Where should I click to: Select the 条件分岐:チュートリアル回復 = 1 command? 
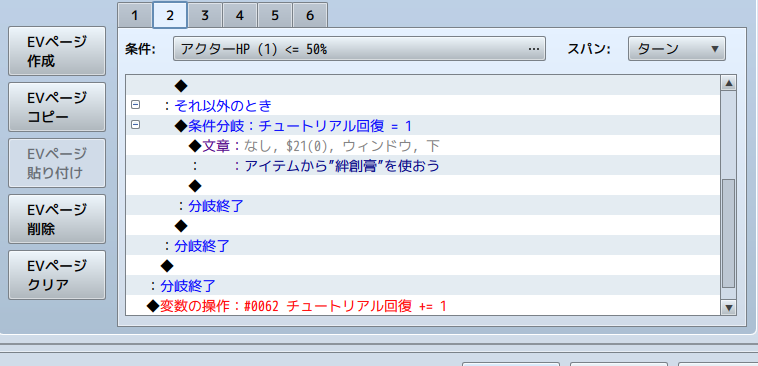point(423,125)
